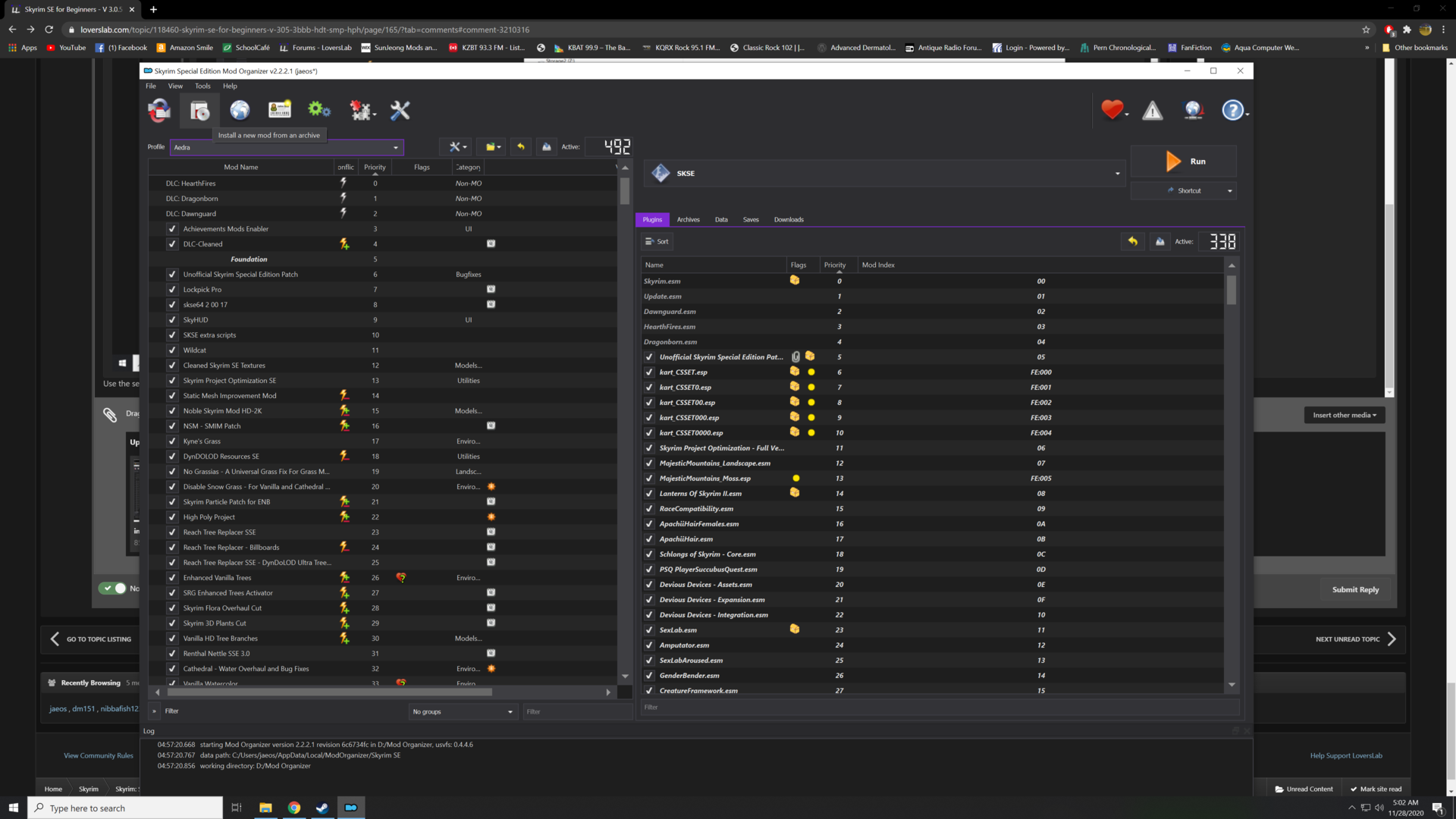Open Steam from the taskbar
1456x819 pixels.
tap(322, 808)
